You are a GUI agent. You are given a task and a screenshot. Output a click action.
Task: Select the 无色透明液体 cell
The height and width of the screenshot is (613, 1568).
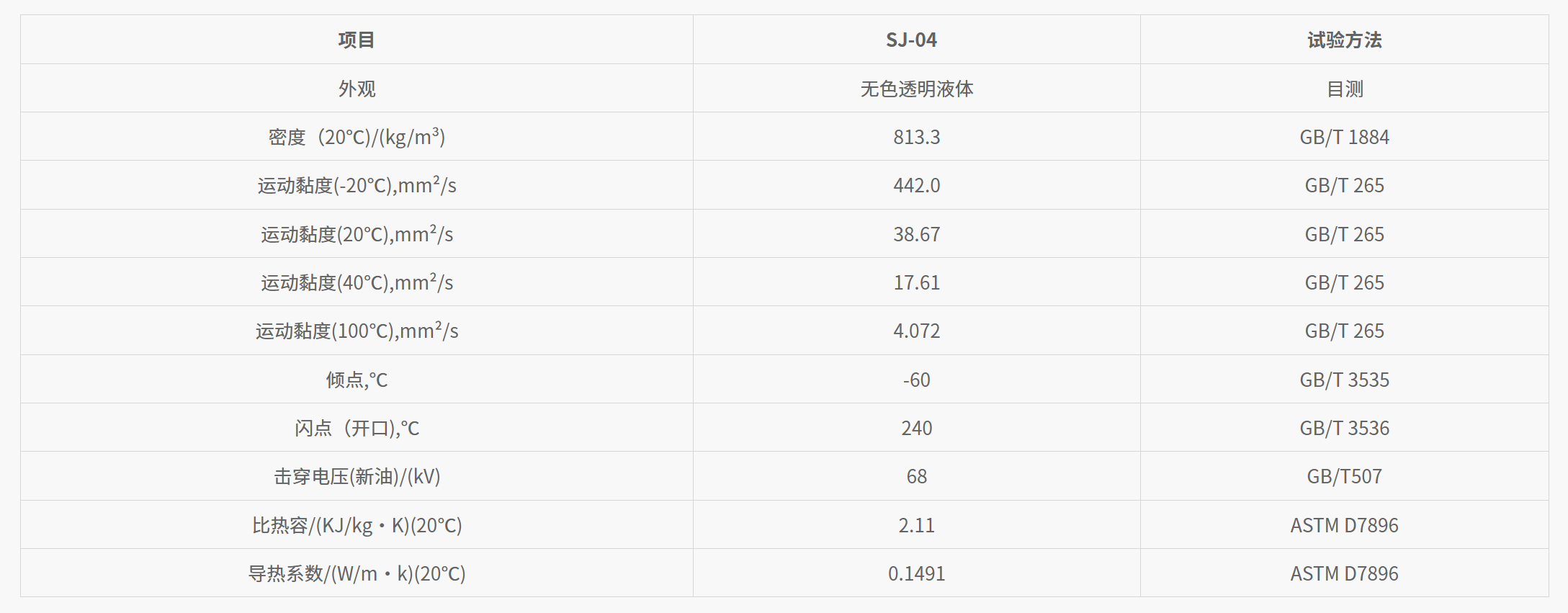916,89
